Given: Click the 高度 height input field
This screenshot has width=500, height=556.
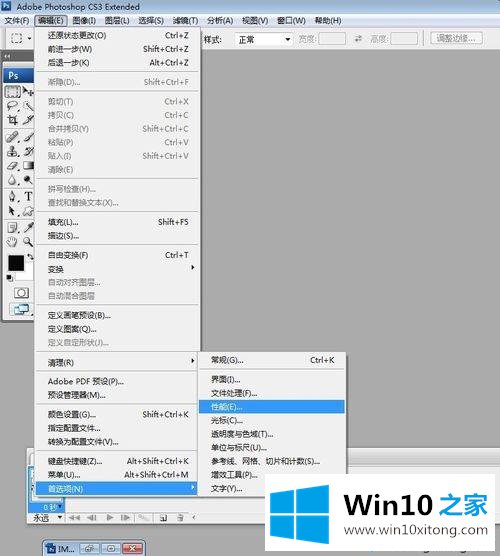Looking at the screenshot, I should click(x=404, y=38).
